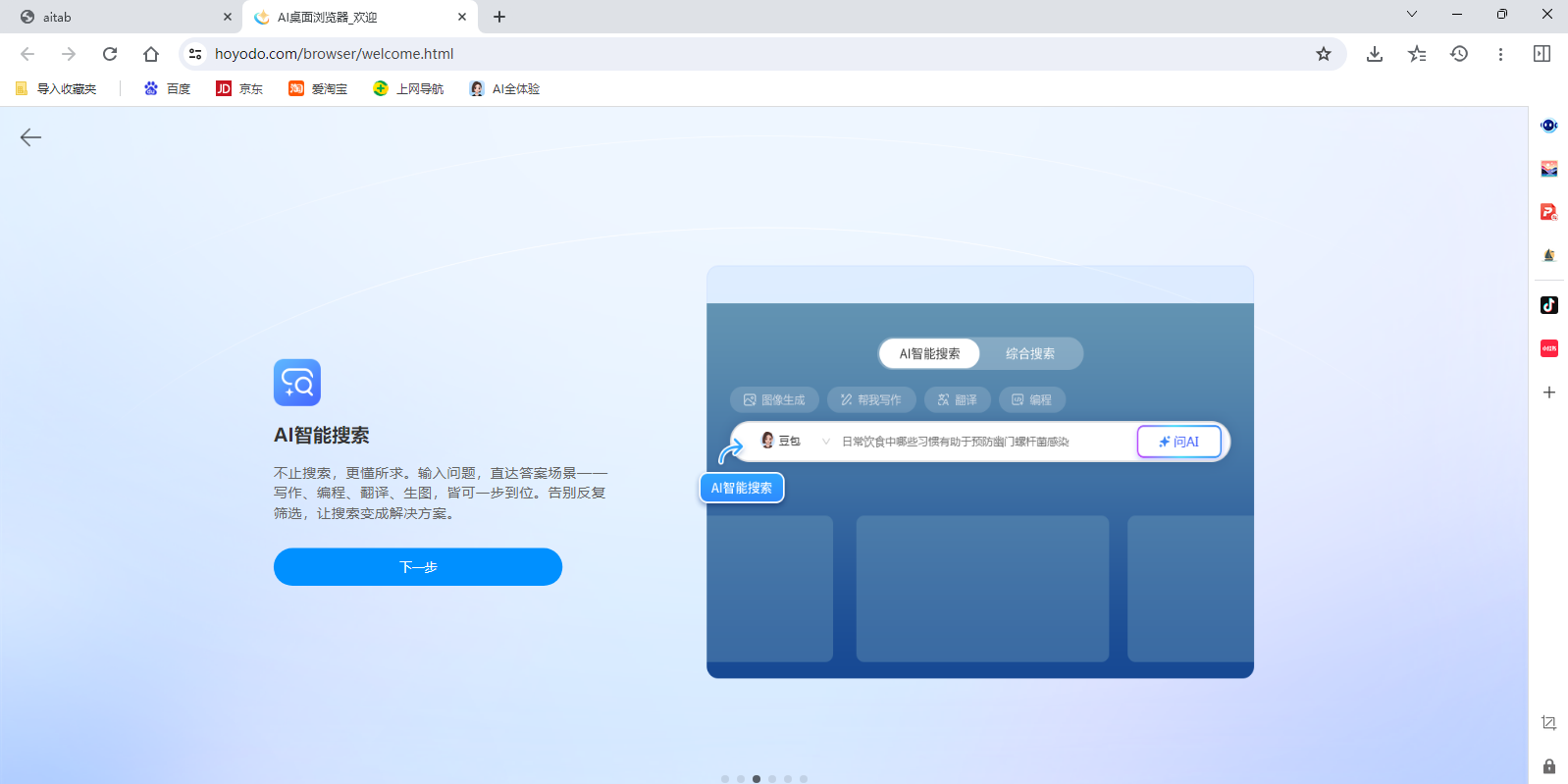The width and height of the screenshot is (1568, 784).
Task: Open the landscape picture sidebar icon
Action: pyautogui.click(x=1548, y=169)
